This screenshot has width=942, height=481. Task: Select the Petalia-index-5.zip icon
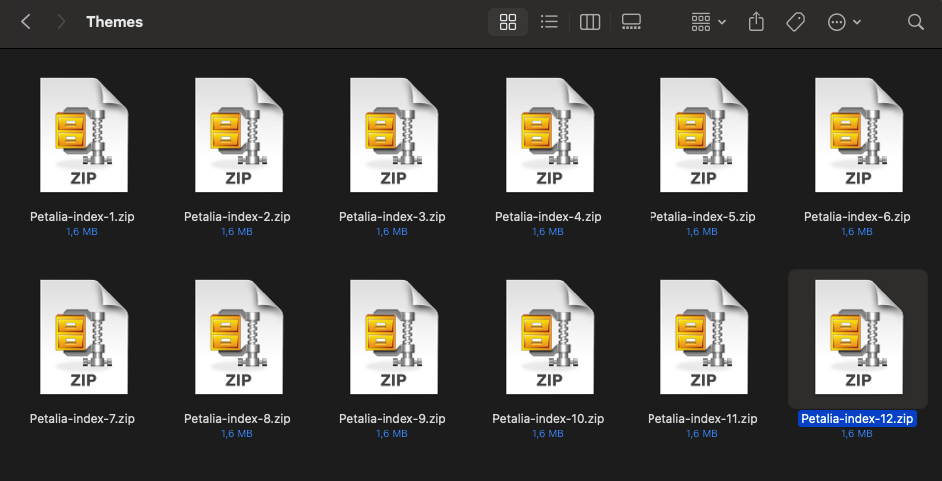coord(703,135)
